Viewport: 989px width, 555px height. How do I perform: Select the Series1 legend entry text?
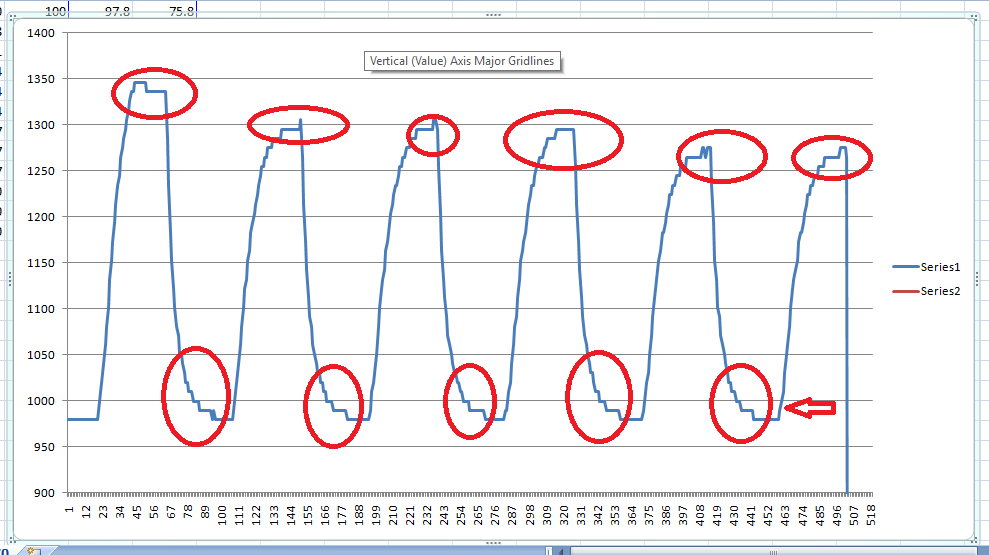point(940,267)
